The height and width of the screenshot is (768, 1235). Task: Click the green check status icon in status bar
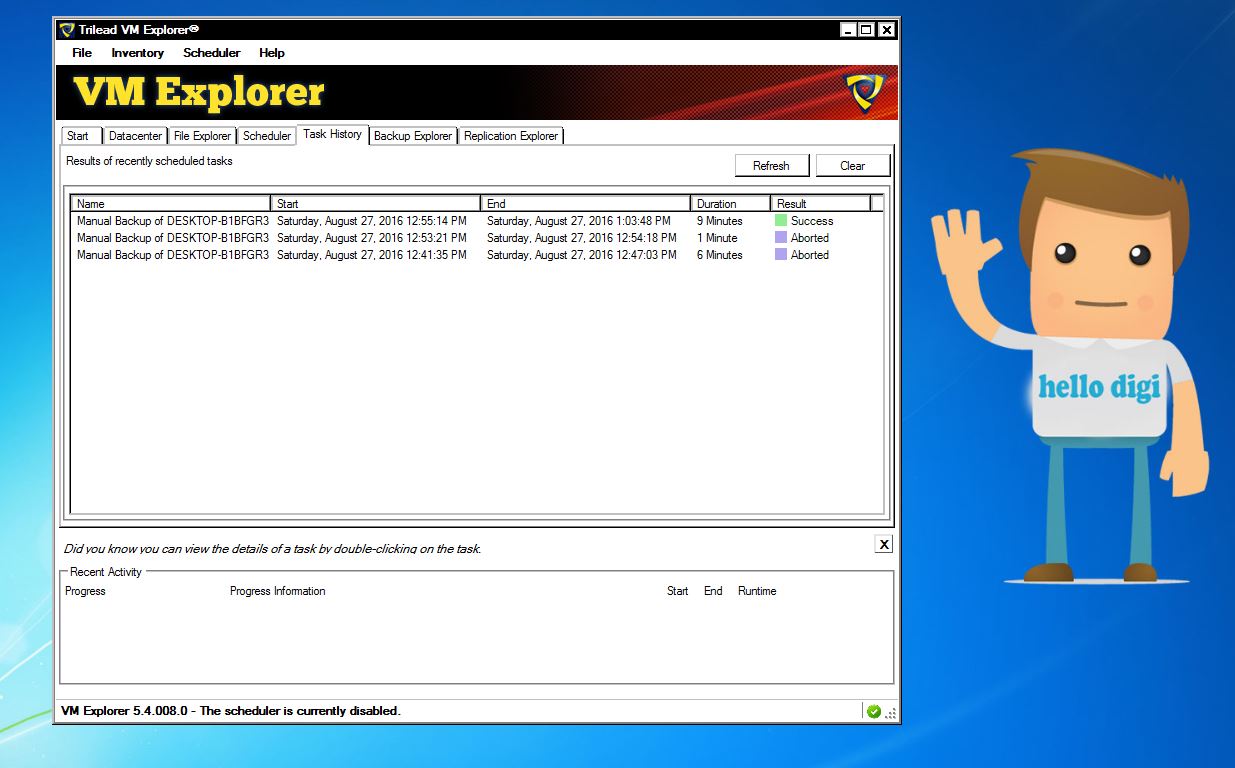tap(873, 711)
